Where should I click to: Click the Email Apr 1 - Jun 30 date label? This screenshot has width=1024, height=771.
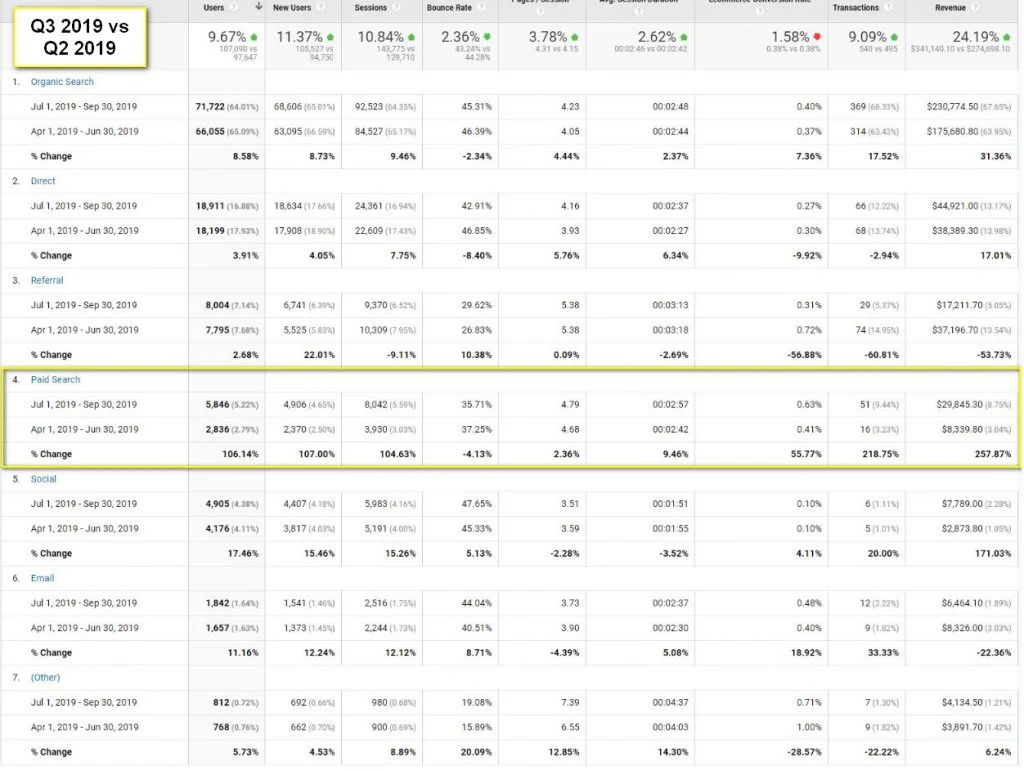[84, 627]
